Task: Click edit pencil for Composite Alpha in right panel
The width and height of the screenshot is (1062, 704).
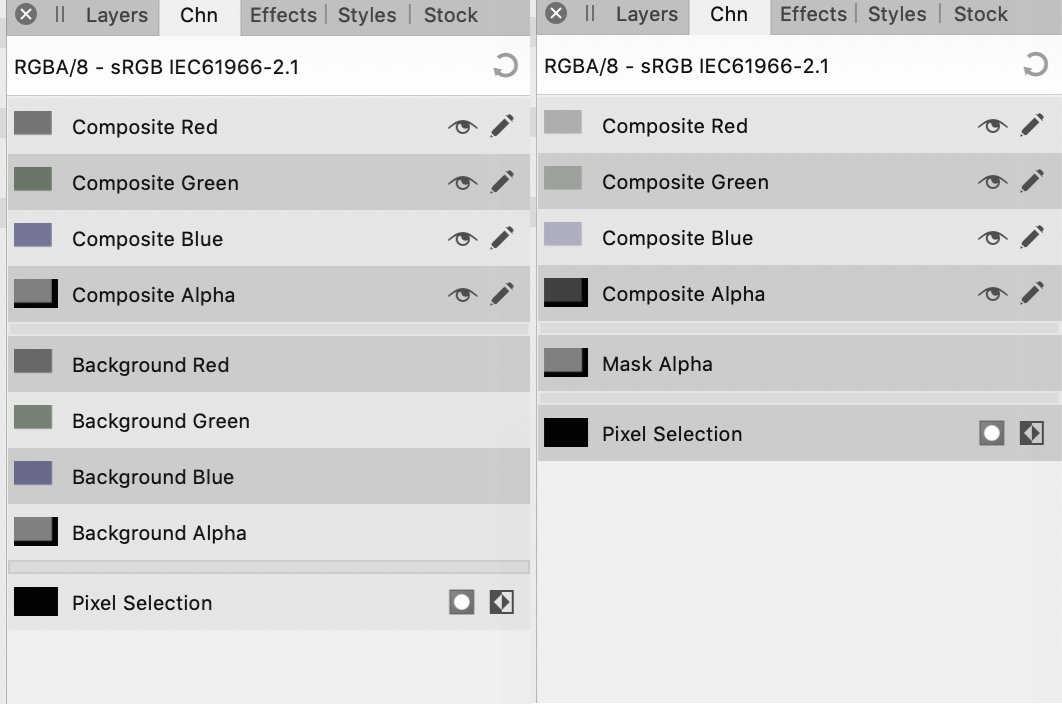Action: [1032, 293]
